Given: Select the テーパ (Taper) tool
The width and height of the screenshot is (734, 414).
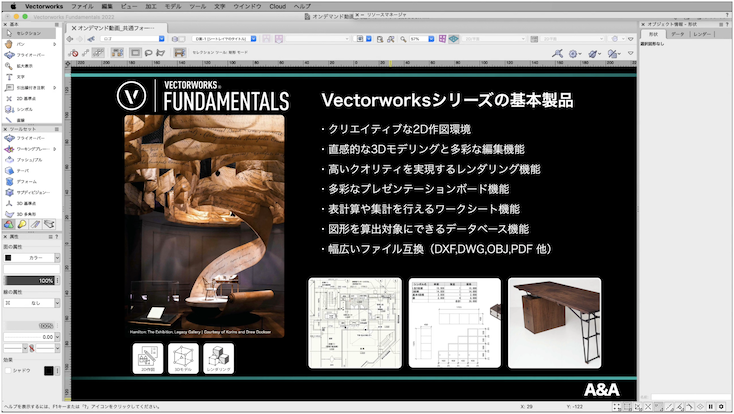Looking at the screenshot, I should coord(29,170).
